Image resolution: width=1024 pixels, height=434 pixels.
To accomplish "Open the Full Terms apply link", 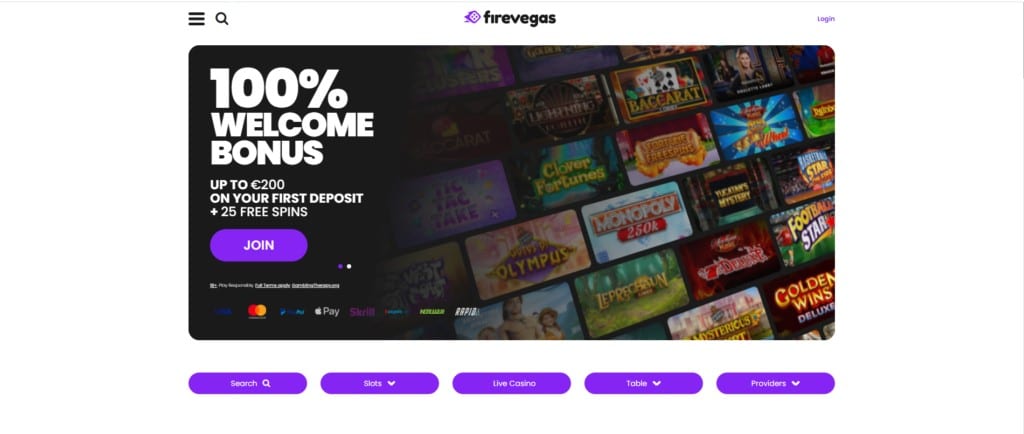I will point(272,285).
